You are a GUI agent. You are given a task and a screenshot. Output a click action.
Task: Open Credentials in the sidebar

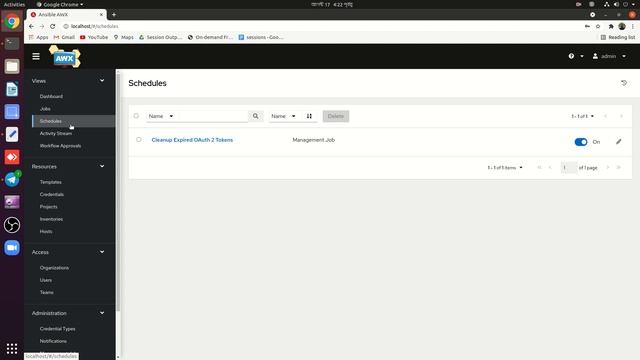coord(52,194)
